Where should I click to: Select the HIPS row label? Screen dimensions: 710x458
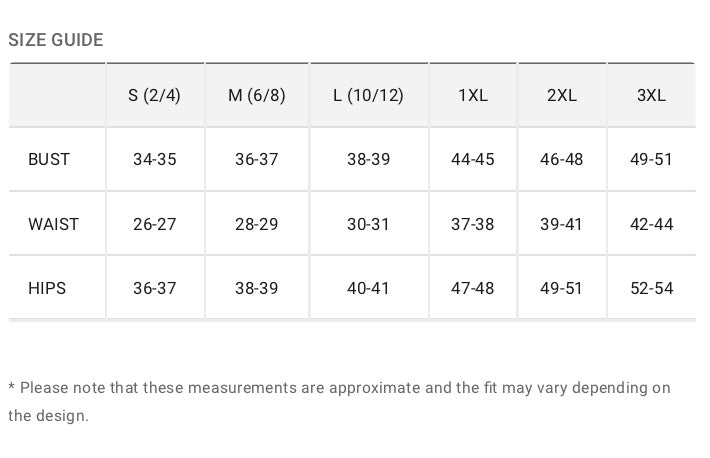coord(47,288)
